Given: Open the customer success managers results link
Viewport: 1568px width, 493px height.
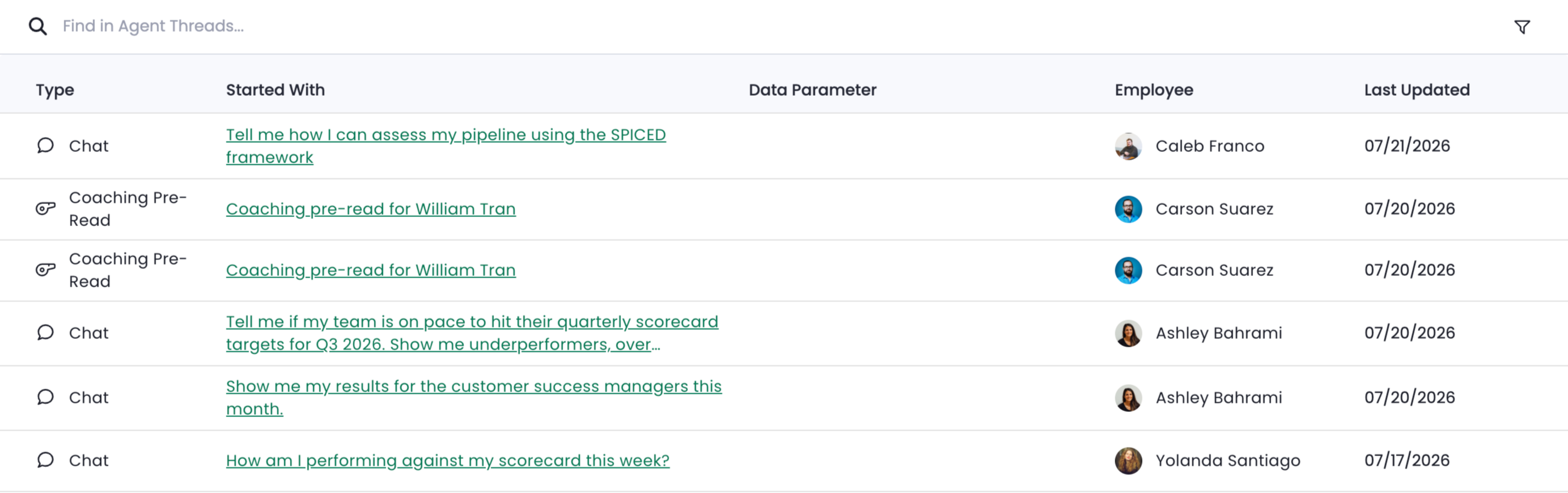Looking at the screenshot, I should pos(473,397).
